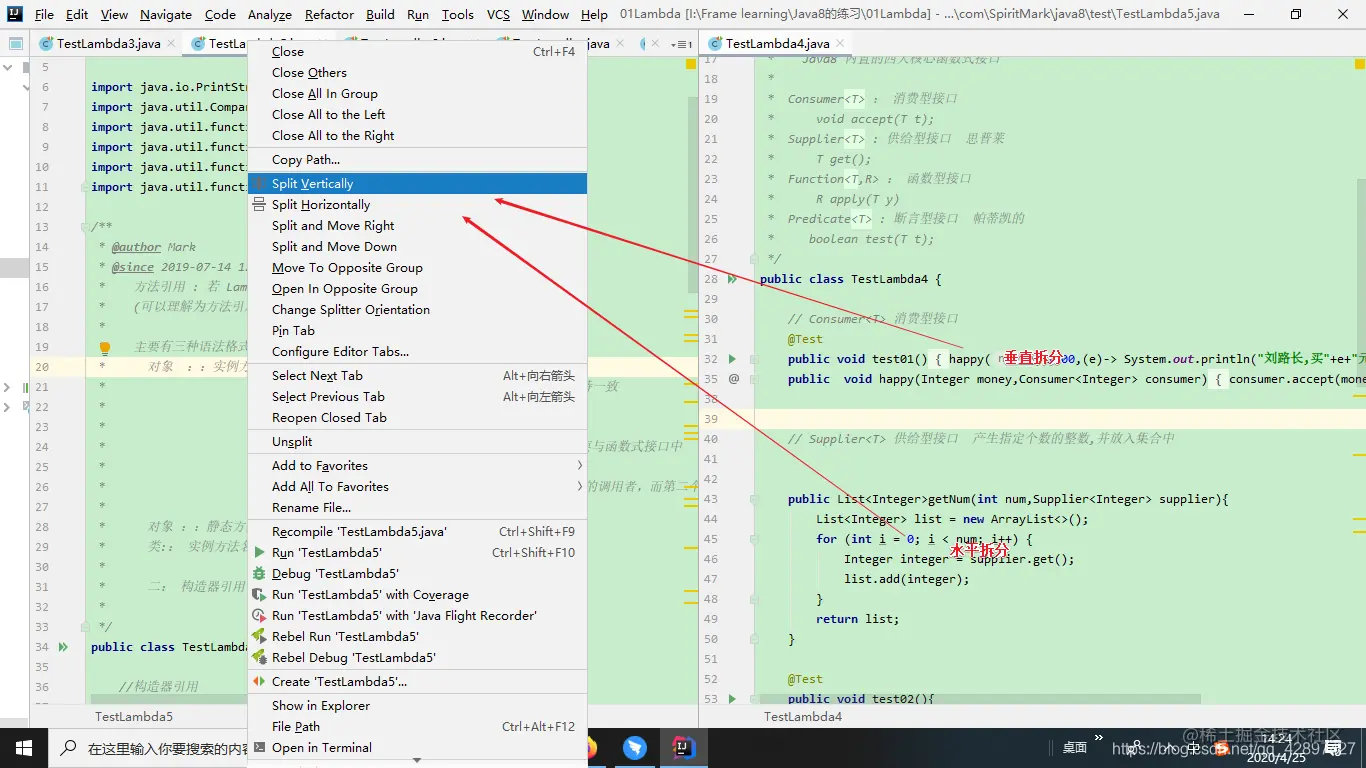
Task: Choose Copy Path... in the context menu
Action: [417, 160]
